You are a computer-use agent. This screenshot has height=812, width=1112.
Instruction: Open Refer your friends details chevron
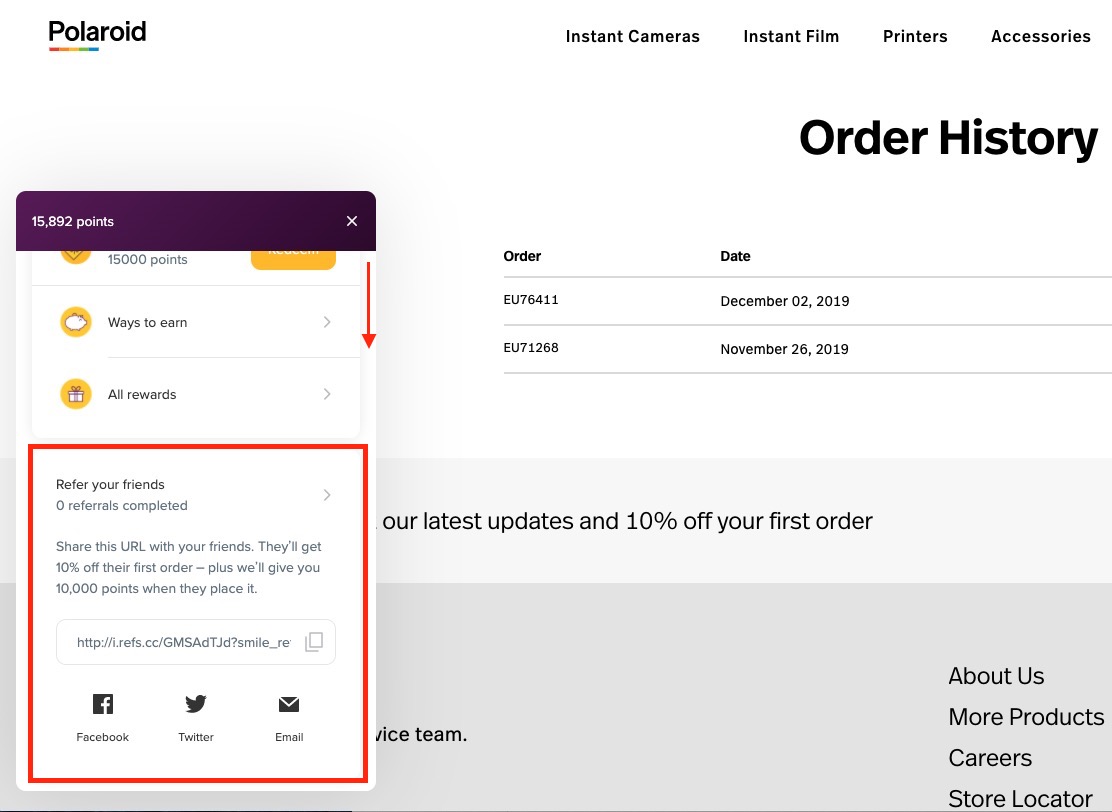327,495
